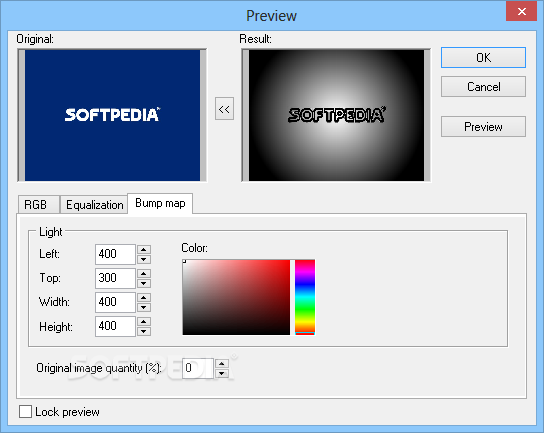Switch to the Equalization tab
The image size is (544, 433).
[x=94, y=205]
